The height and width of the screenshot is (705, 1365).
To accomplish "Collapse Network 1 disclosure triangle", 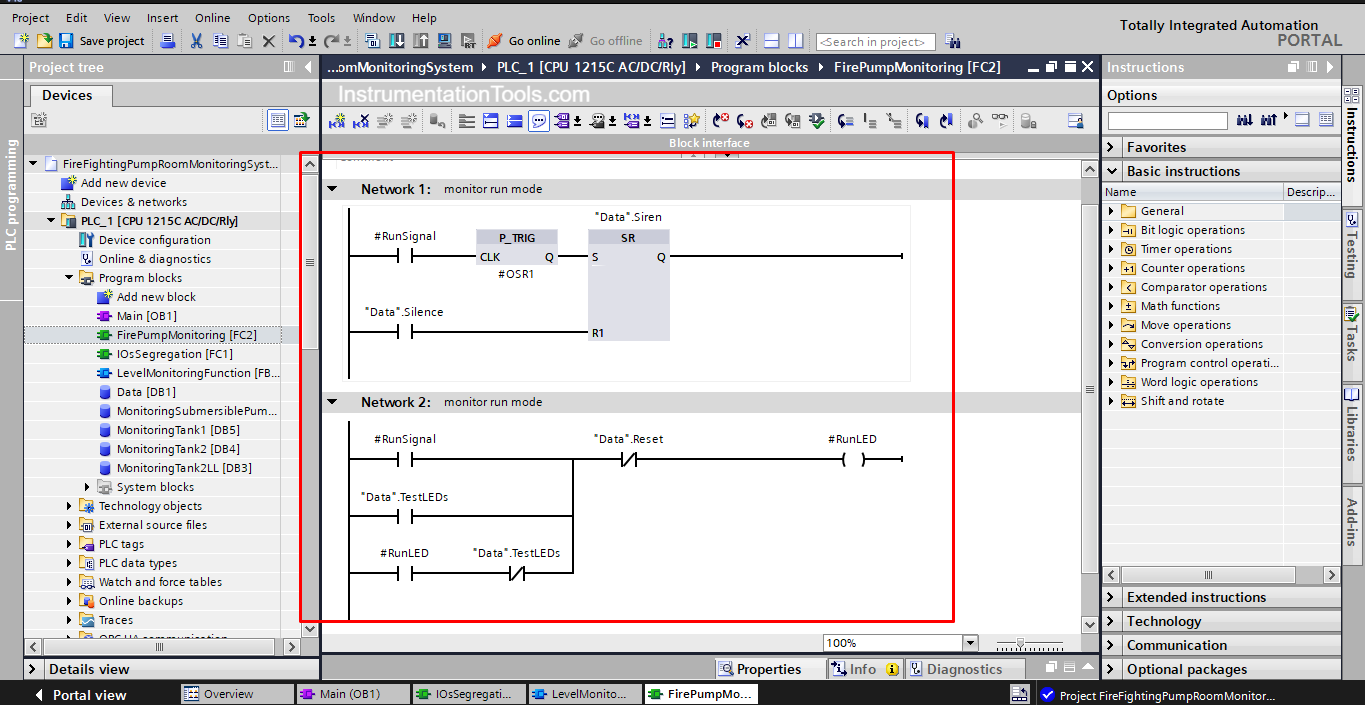I will point(332,189).
